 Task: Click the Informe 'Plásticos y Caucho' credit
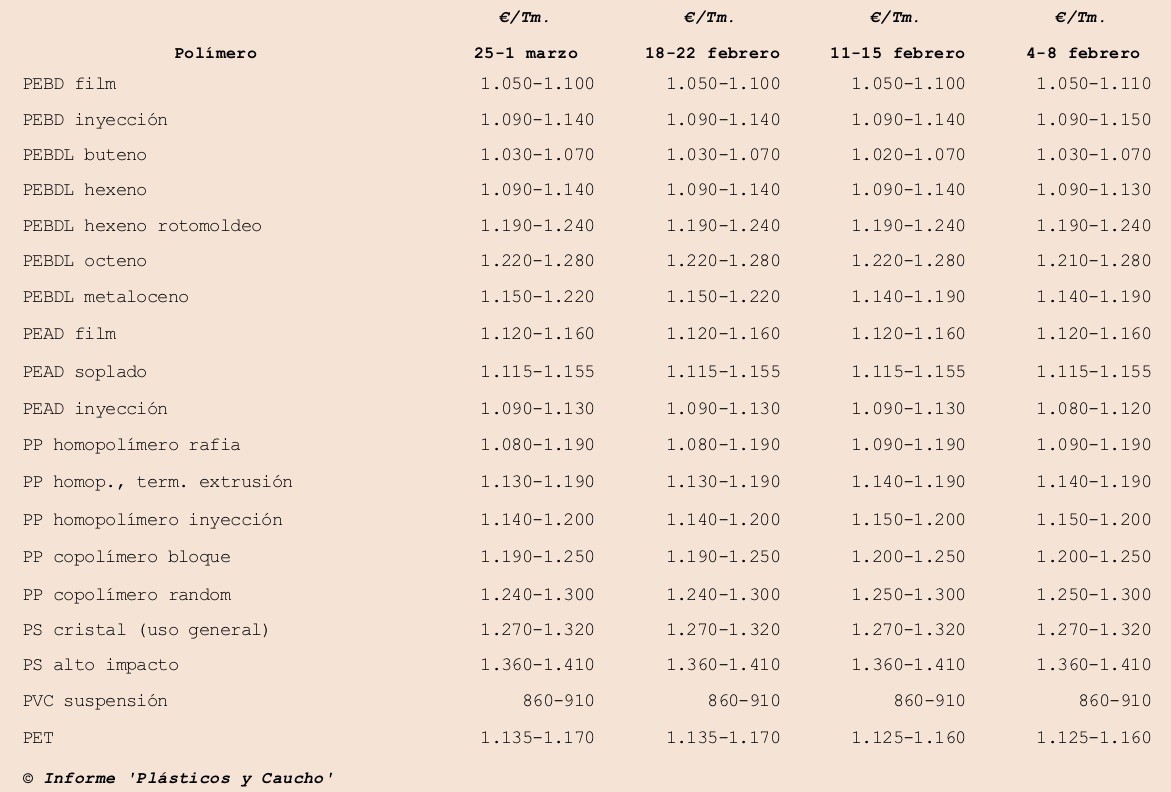pos(178,778)
